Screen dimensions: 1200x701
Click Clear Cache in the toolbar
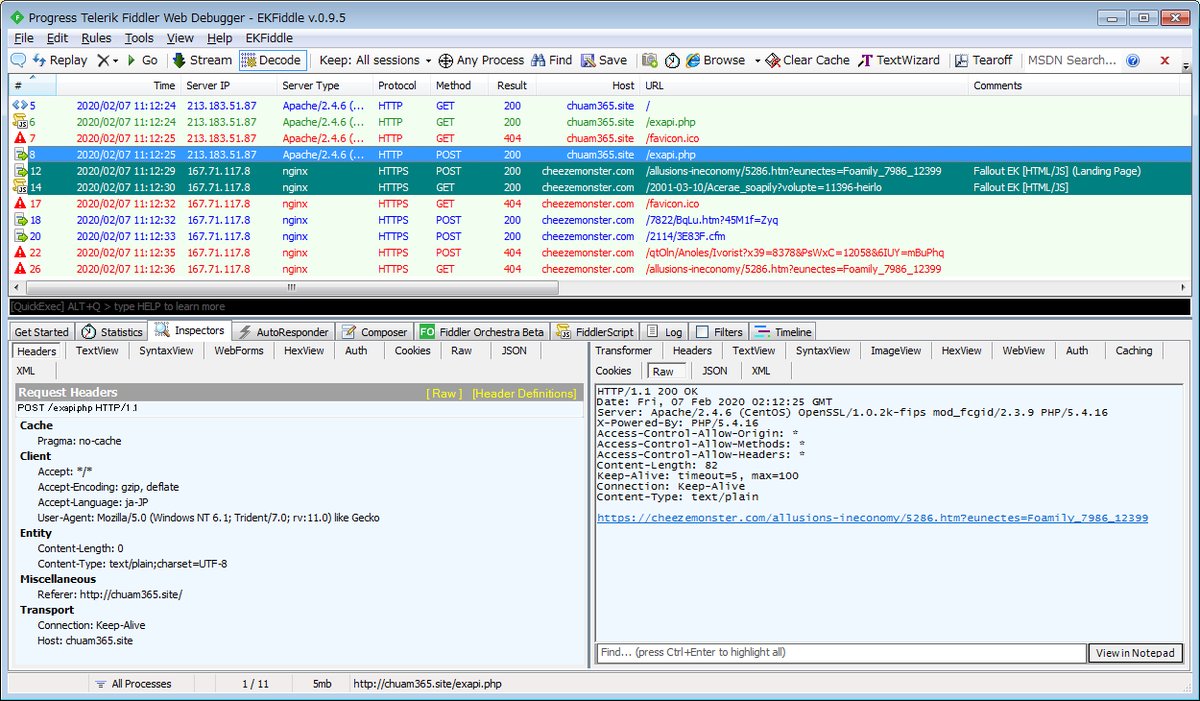click(x=808, y=60)
